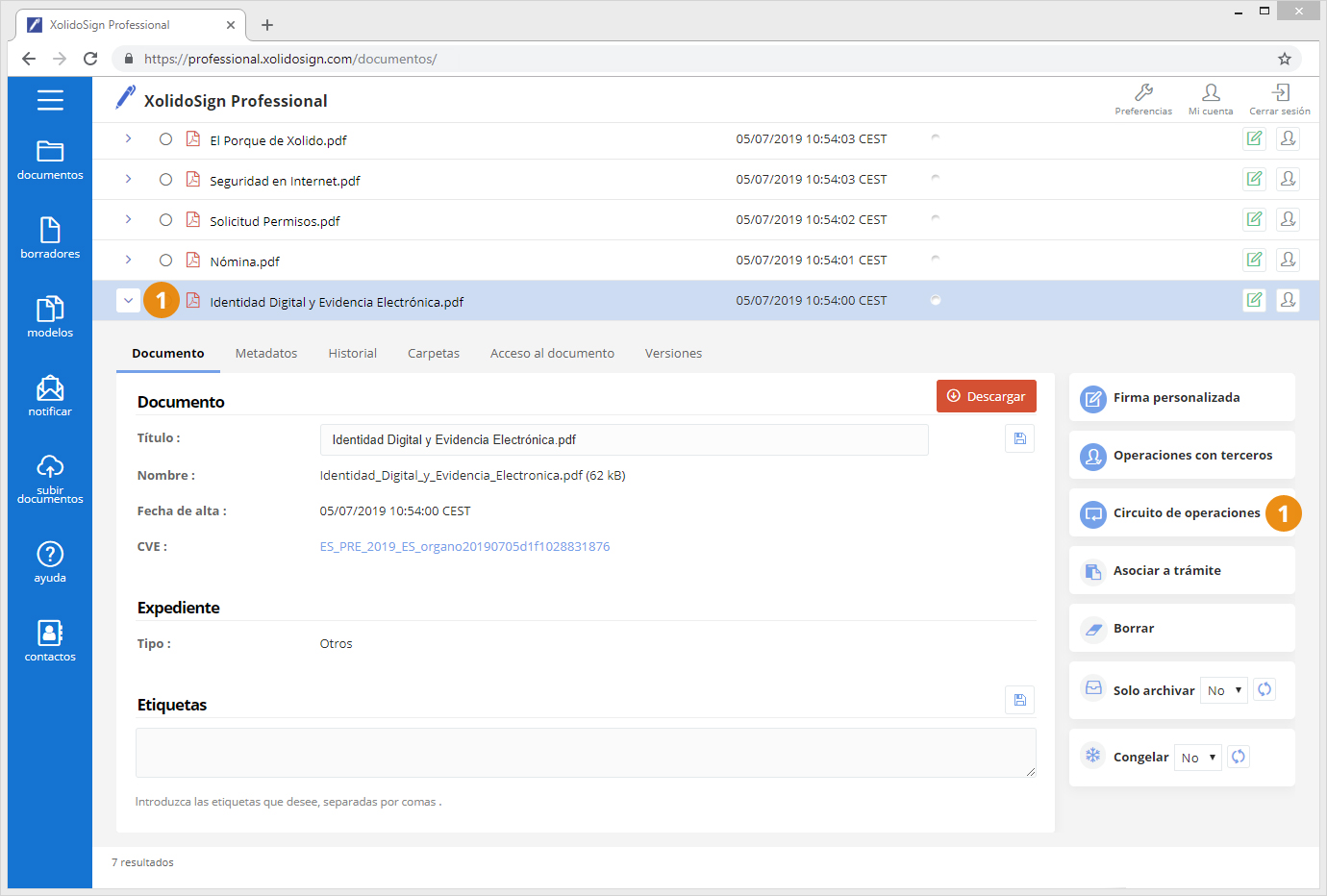Screen dimensions: 1327x896
Task: Apply Solo archivar refresh icon
Action: pos(1264,689)
